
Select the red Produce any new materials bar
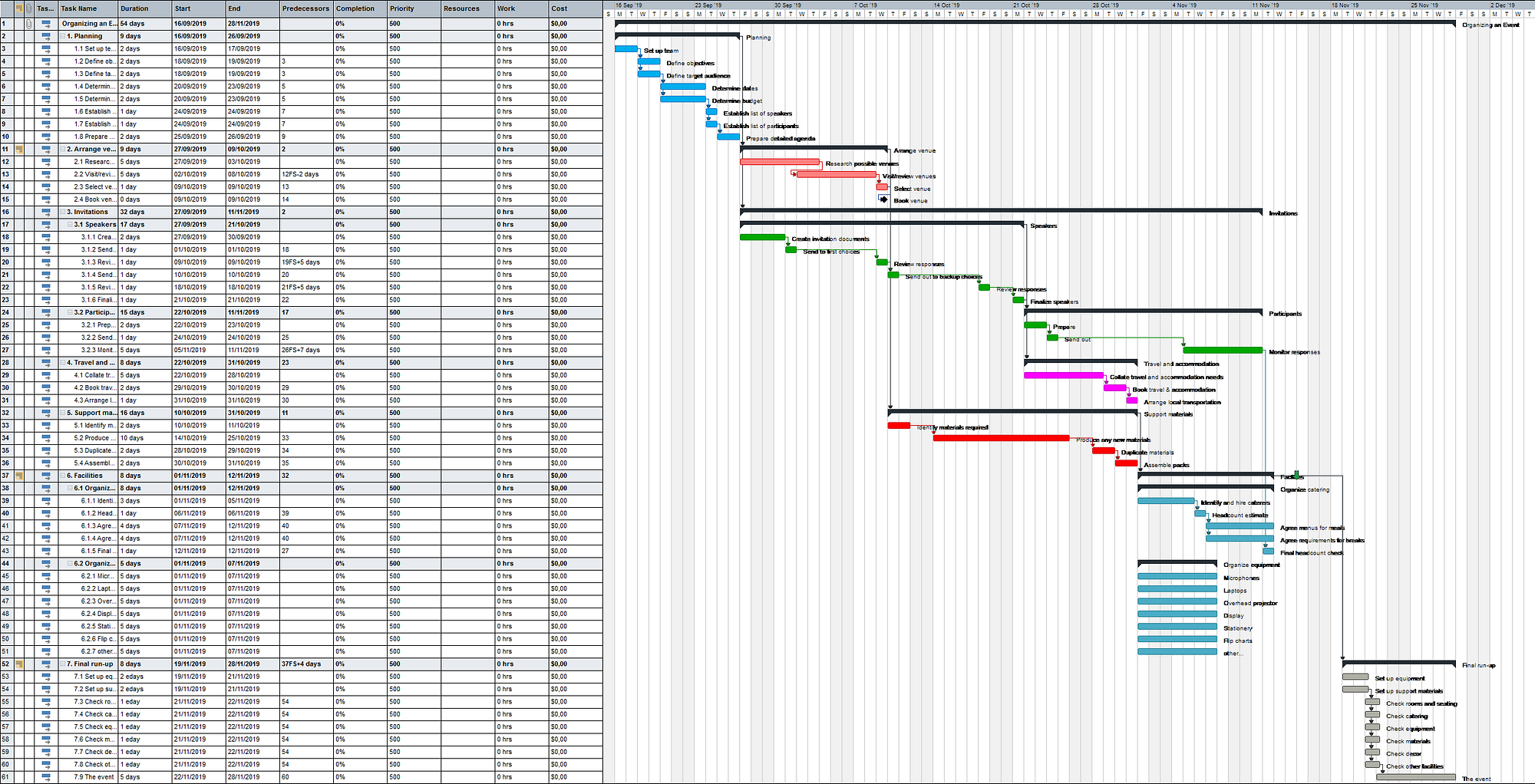point(1002,438)
